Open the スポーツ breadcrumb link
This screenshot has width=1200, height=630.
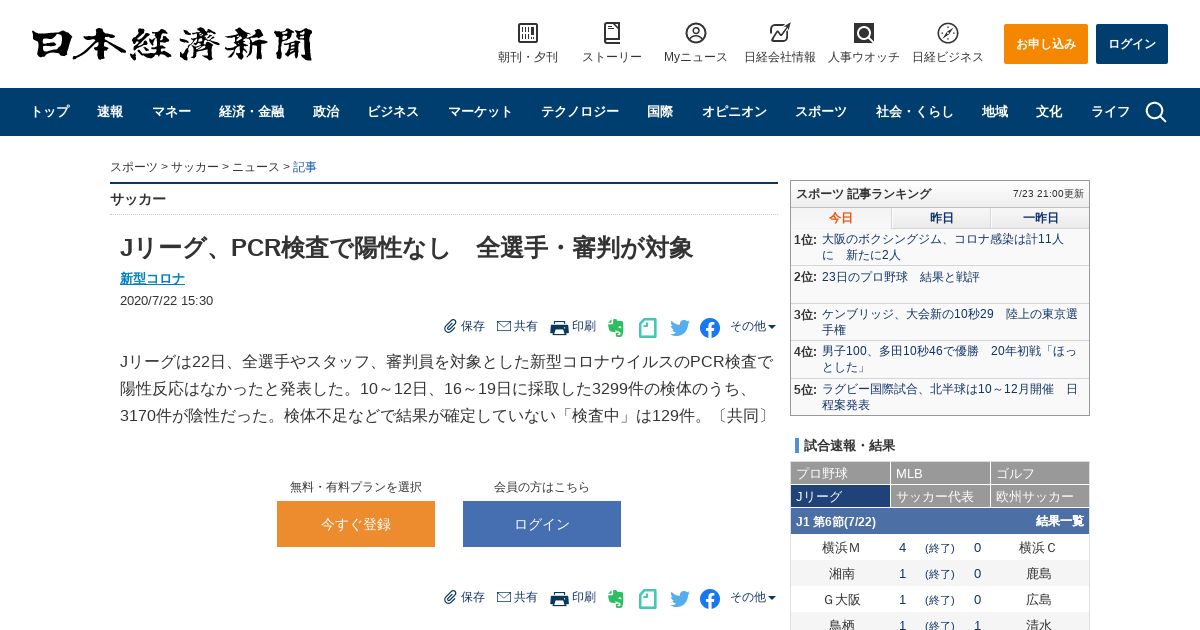(134, 167)
